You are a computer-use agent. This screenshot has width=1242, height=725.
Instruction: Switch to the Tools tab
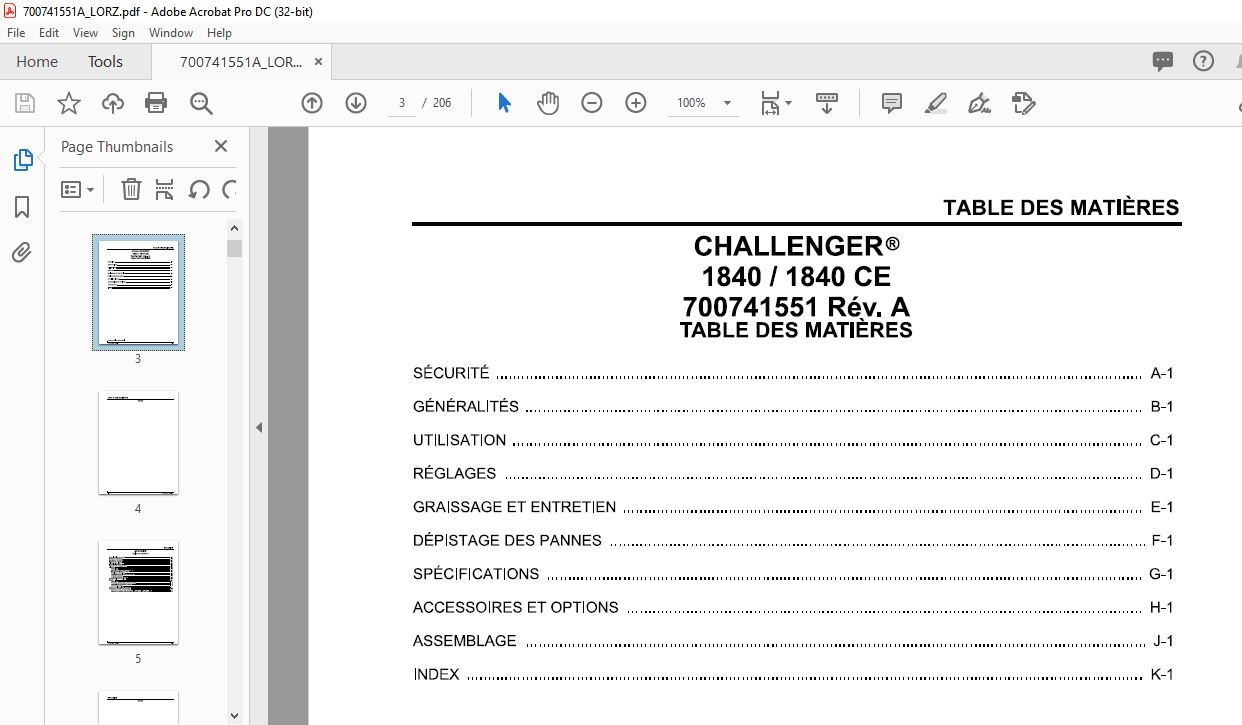tap(105, 62)
